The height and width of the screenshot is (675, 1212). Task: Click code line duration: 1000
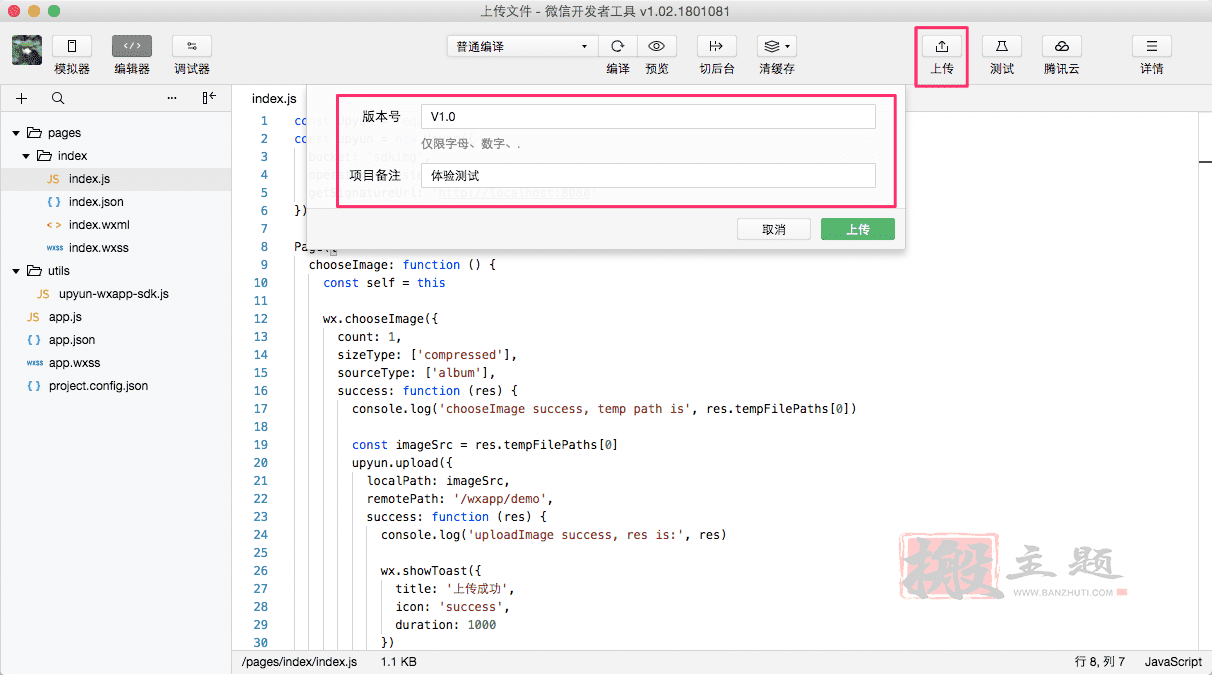pyautogui.click(x=445, y=625)
